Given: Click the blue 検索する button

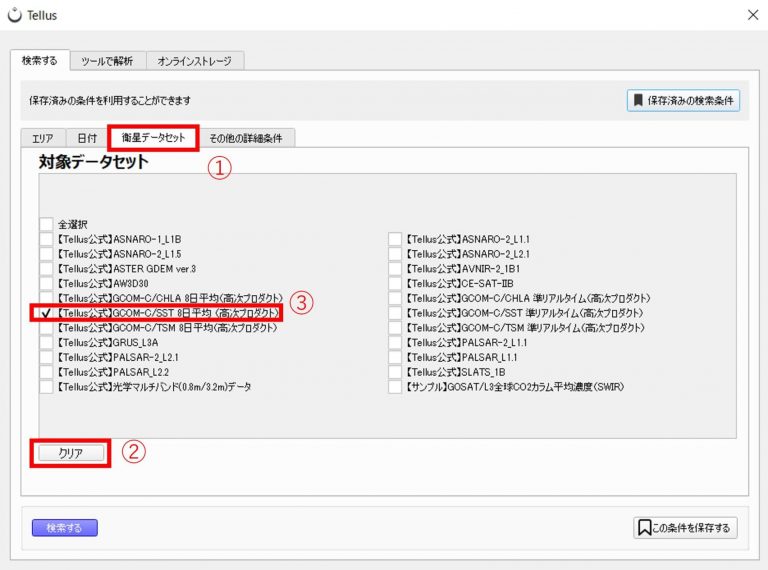Looking at the screenshot, I should (x=65, y=528).
